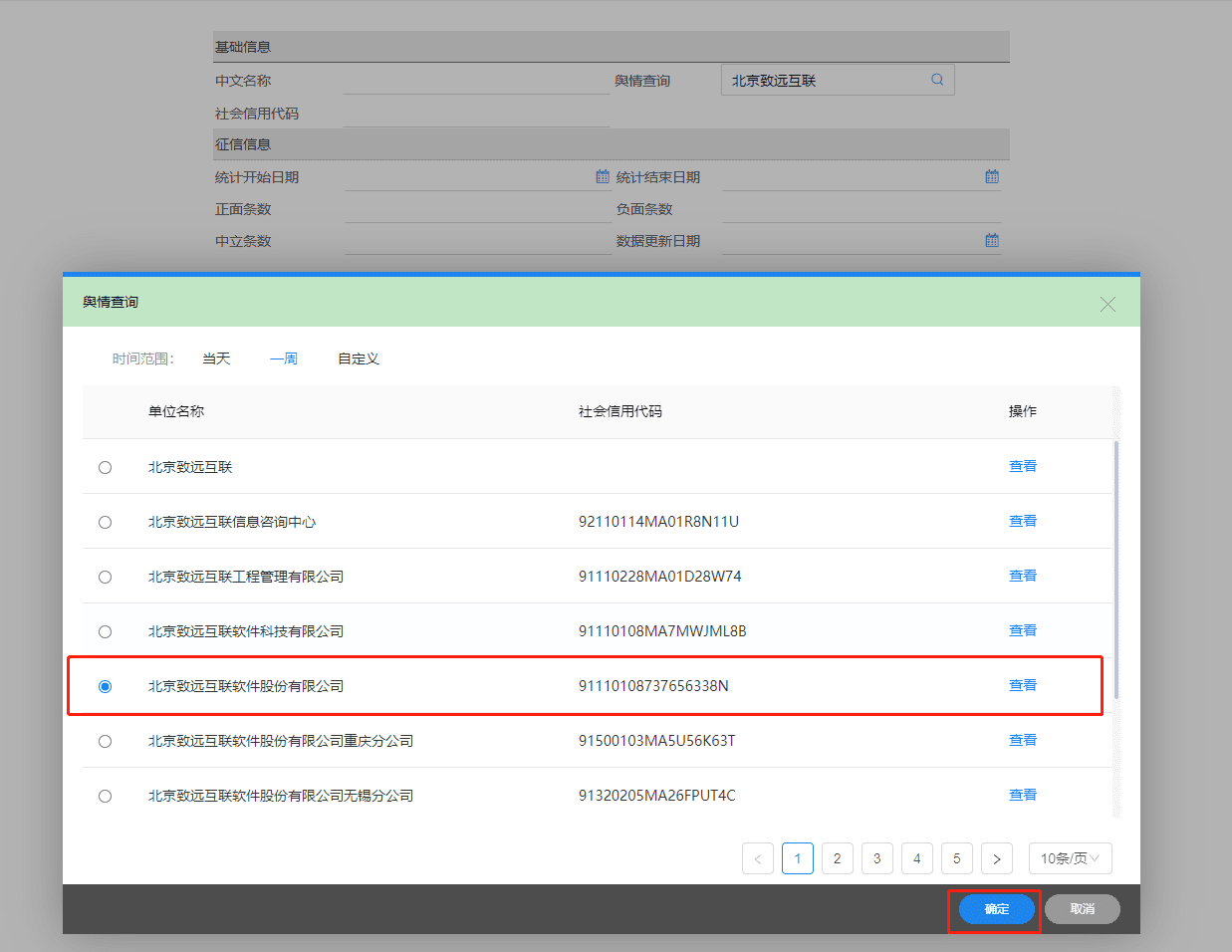Click credit code 92110114MA01R8N11U

click(658, 522)
